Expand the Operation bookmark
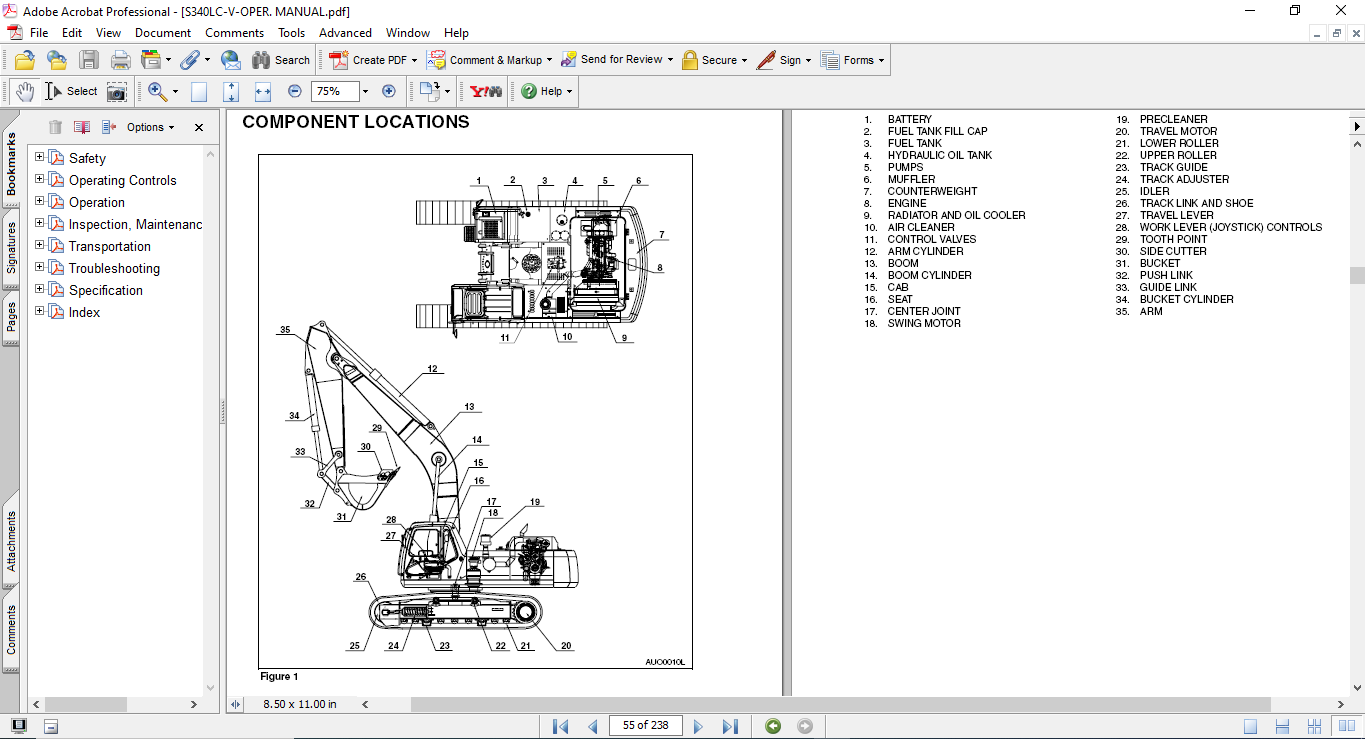 point(40,201)
